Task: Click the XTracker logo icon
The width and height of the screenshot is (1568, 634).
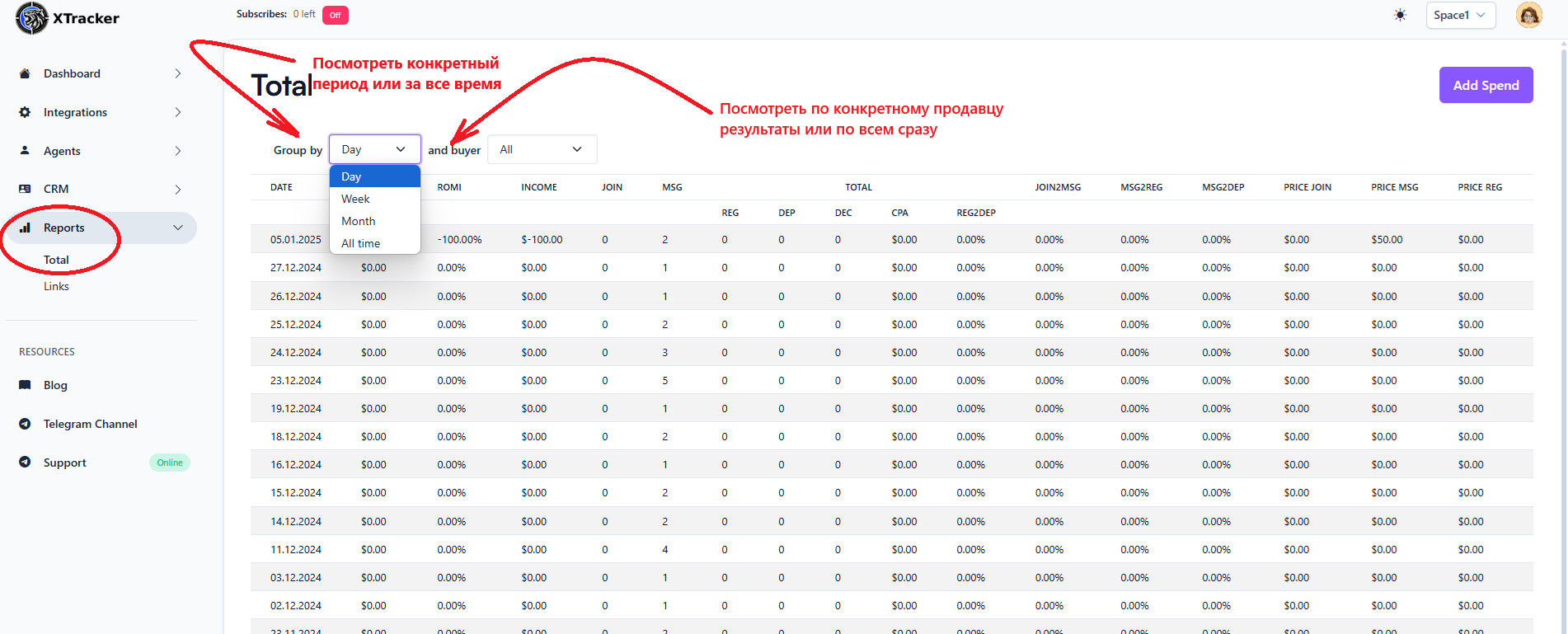Action: pyautogui.click(x=32, y=18)
